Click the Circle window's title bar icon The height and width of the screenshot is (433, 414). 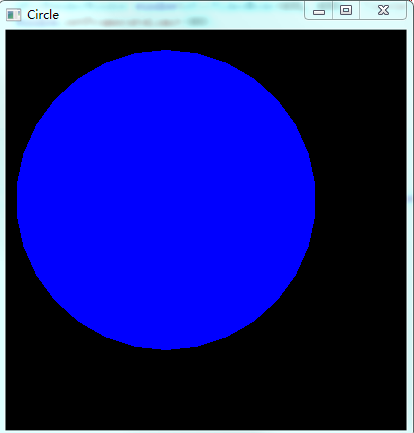click(x=14, y=15)
